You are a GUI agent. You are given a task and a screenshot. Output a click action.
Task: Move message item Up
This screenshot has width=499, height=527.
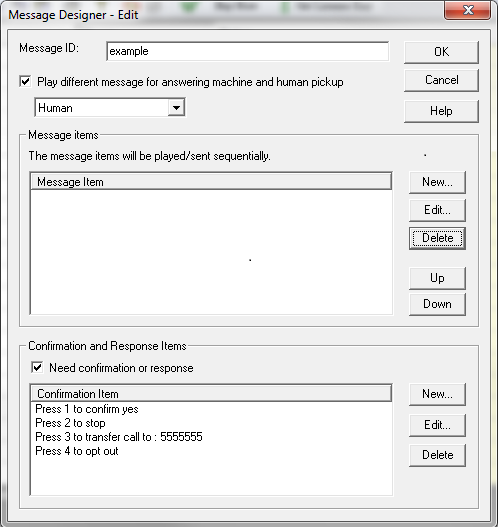tap(437, 278)
